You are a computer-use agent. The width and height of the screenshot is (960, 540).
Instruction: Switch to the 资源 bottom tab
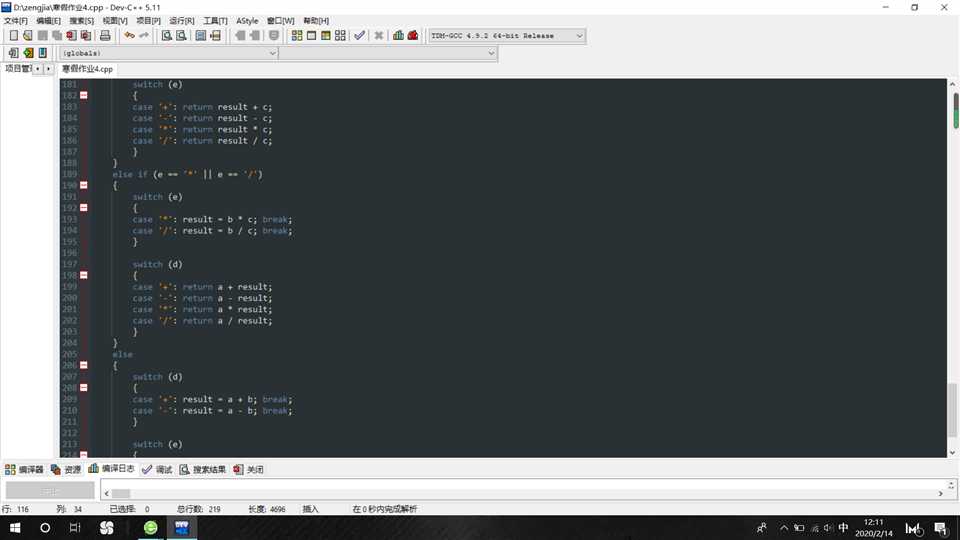(x=66, y=470)
